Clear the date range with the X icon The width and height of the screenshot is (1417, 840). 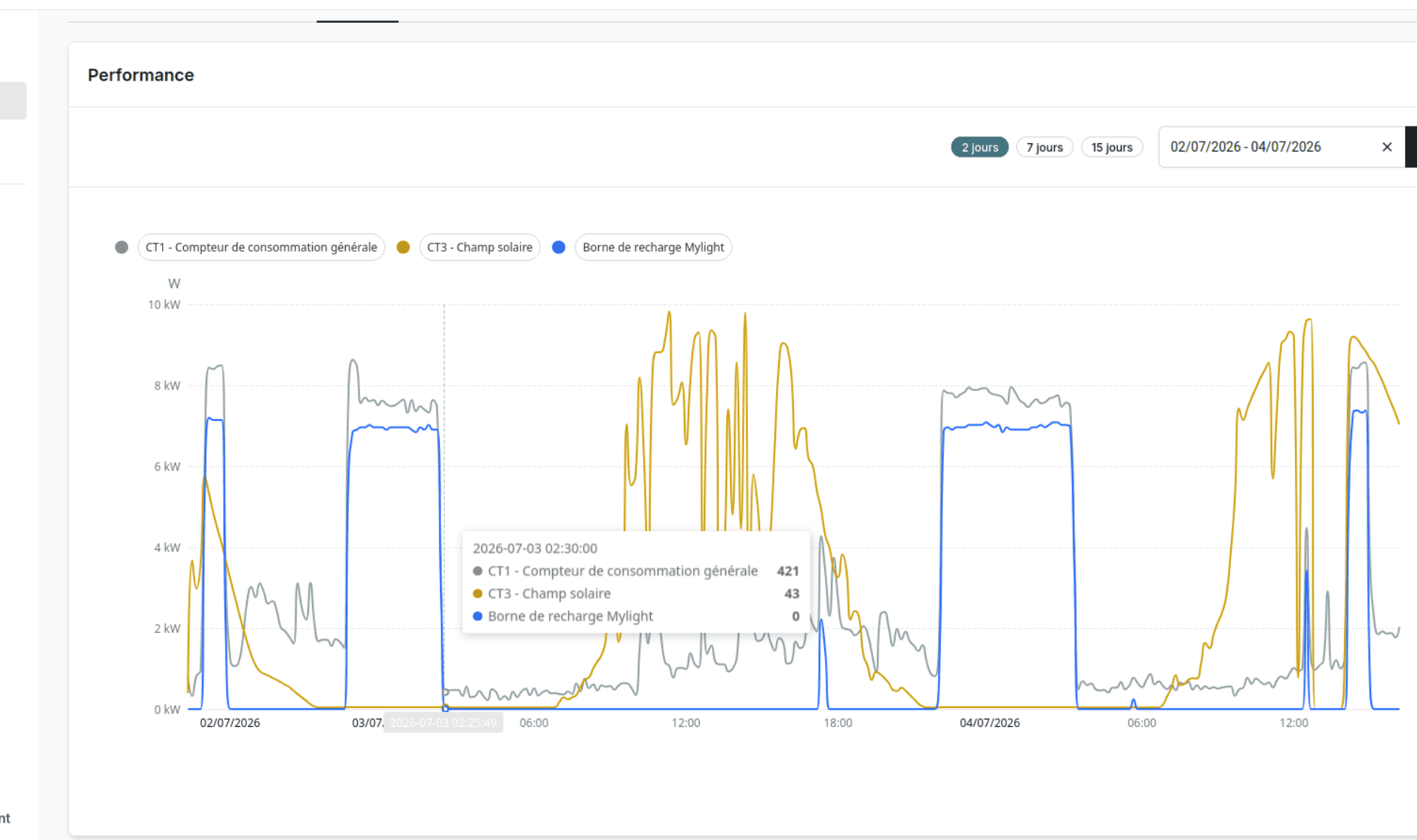tap(1387, 147)
